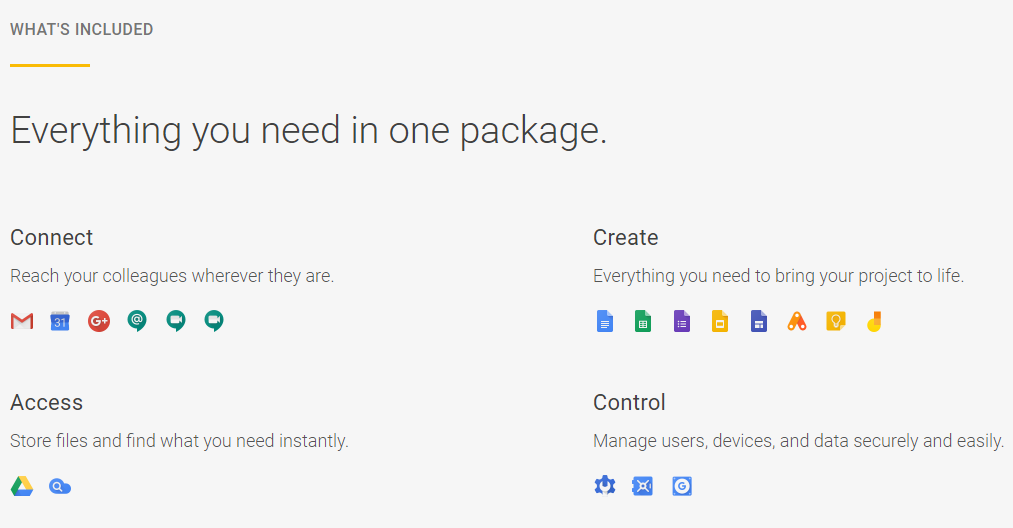Open the Hangouts Chat @ icon

point(137,321)
